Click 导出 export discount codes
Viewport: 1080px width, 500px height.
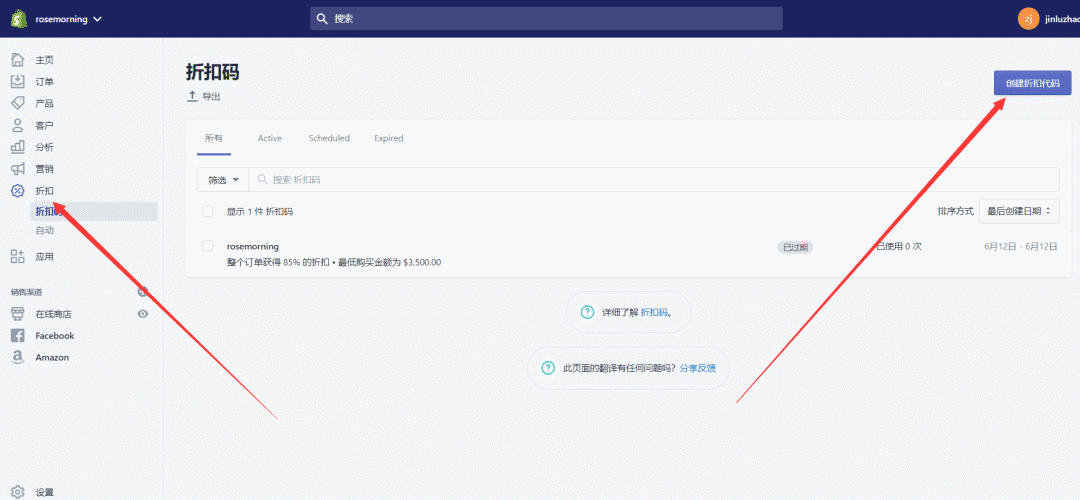(x=204, y=97)
